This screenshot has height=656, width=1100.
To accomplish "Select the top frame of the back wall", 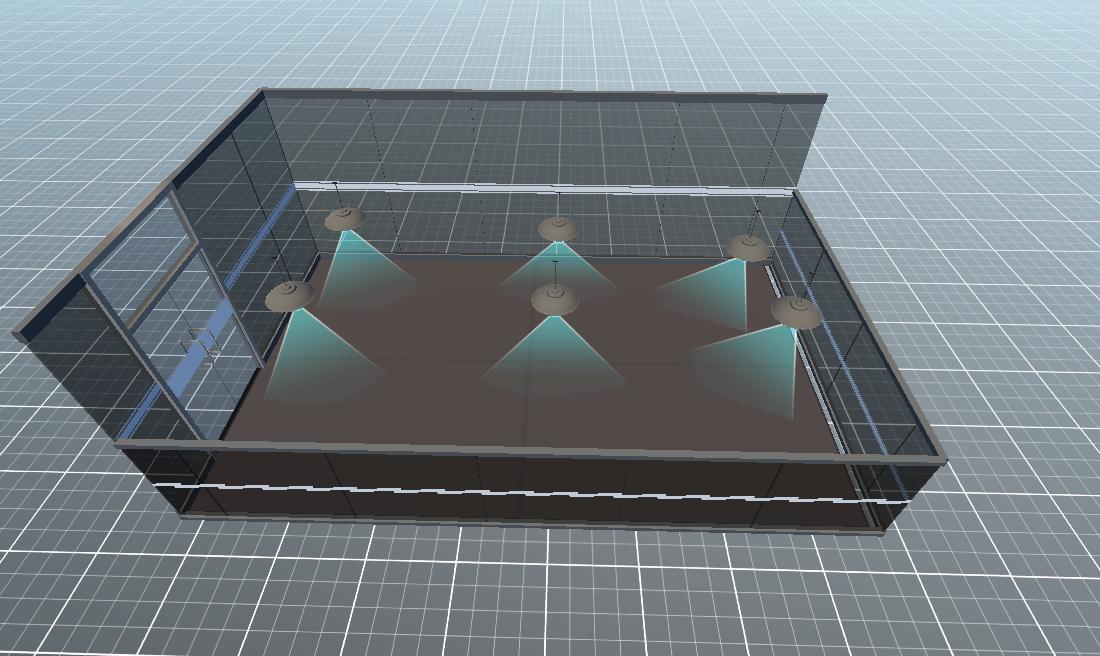I will pyautogui.click(x=545, y=95).
